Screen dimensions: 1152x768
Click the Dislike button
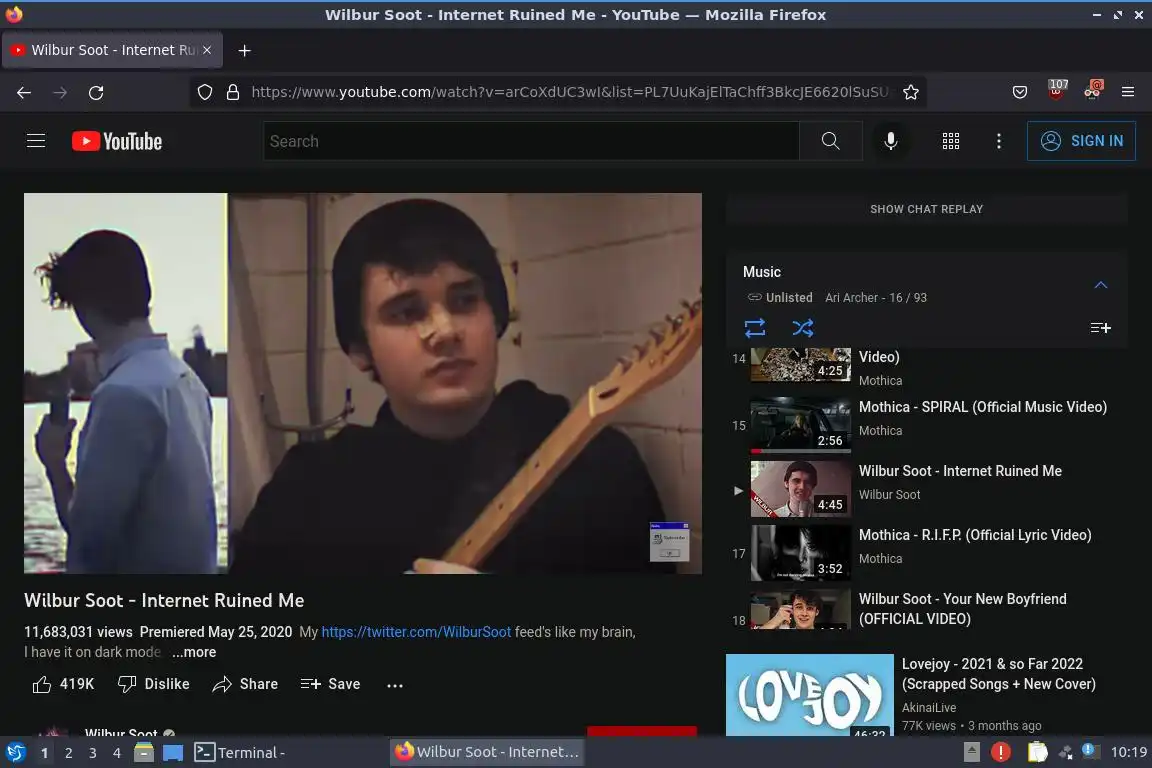[154, 684]
